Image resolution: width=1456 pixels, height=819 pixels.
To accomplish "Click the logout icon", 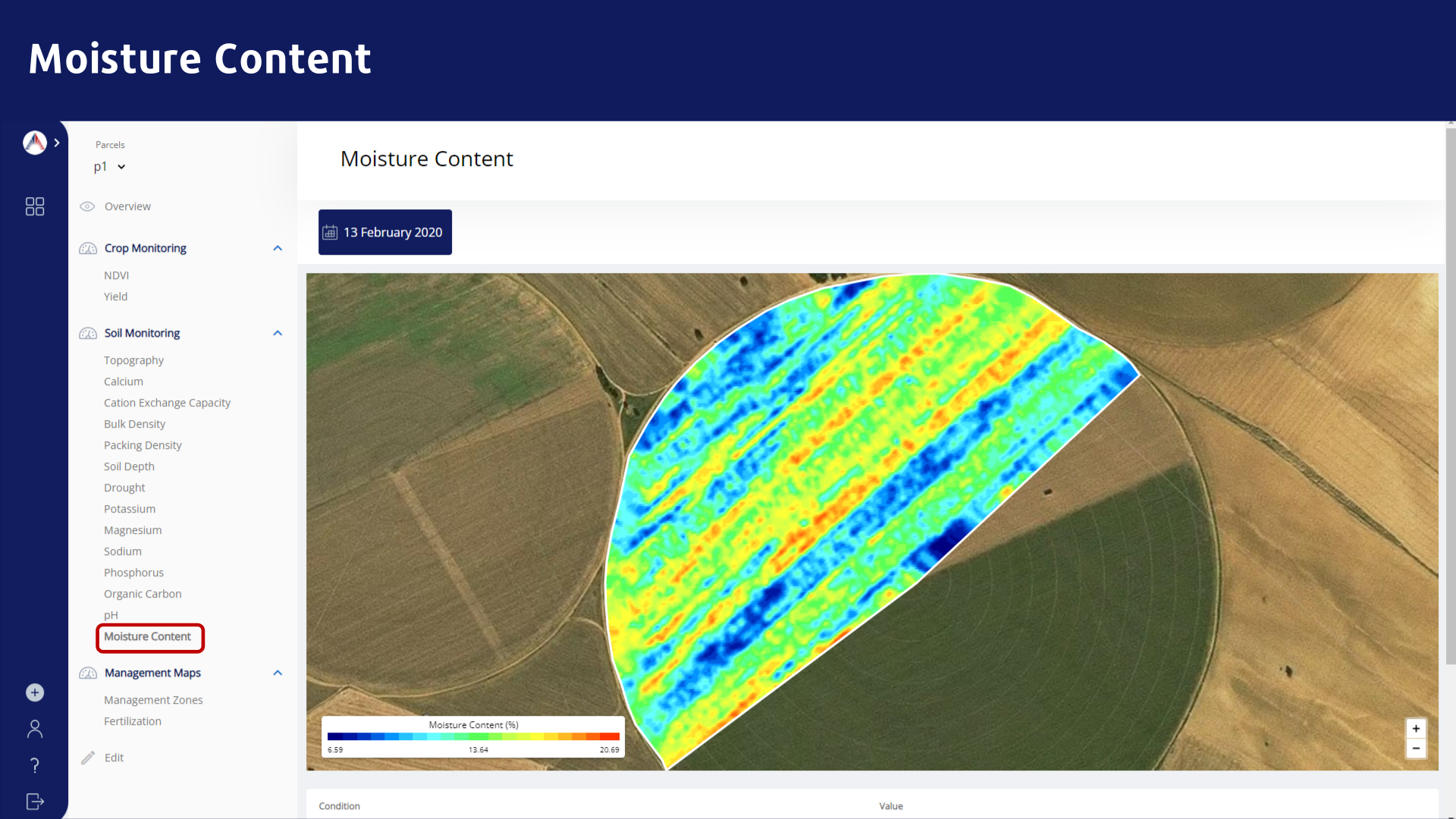I will pos(35,802).
